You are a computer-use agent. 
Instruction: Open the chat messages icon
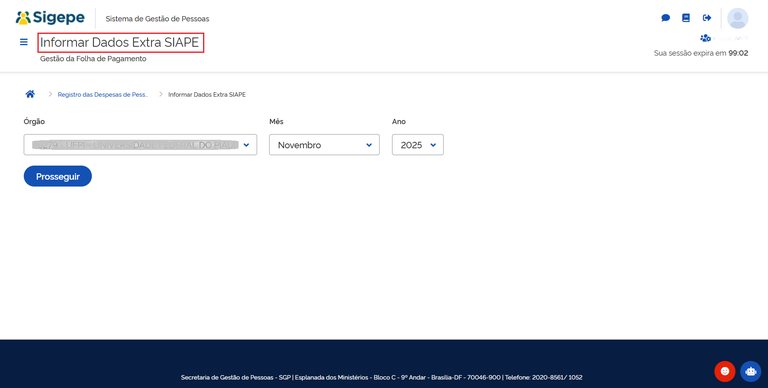point(666,18)
